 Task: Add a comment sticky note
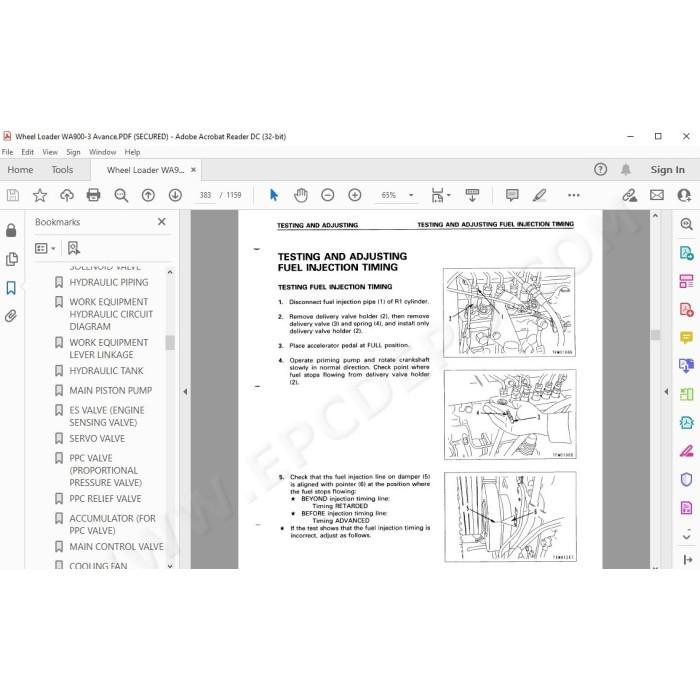[512, 195]
